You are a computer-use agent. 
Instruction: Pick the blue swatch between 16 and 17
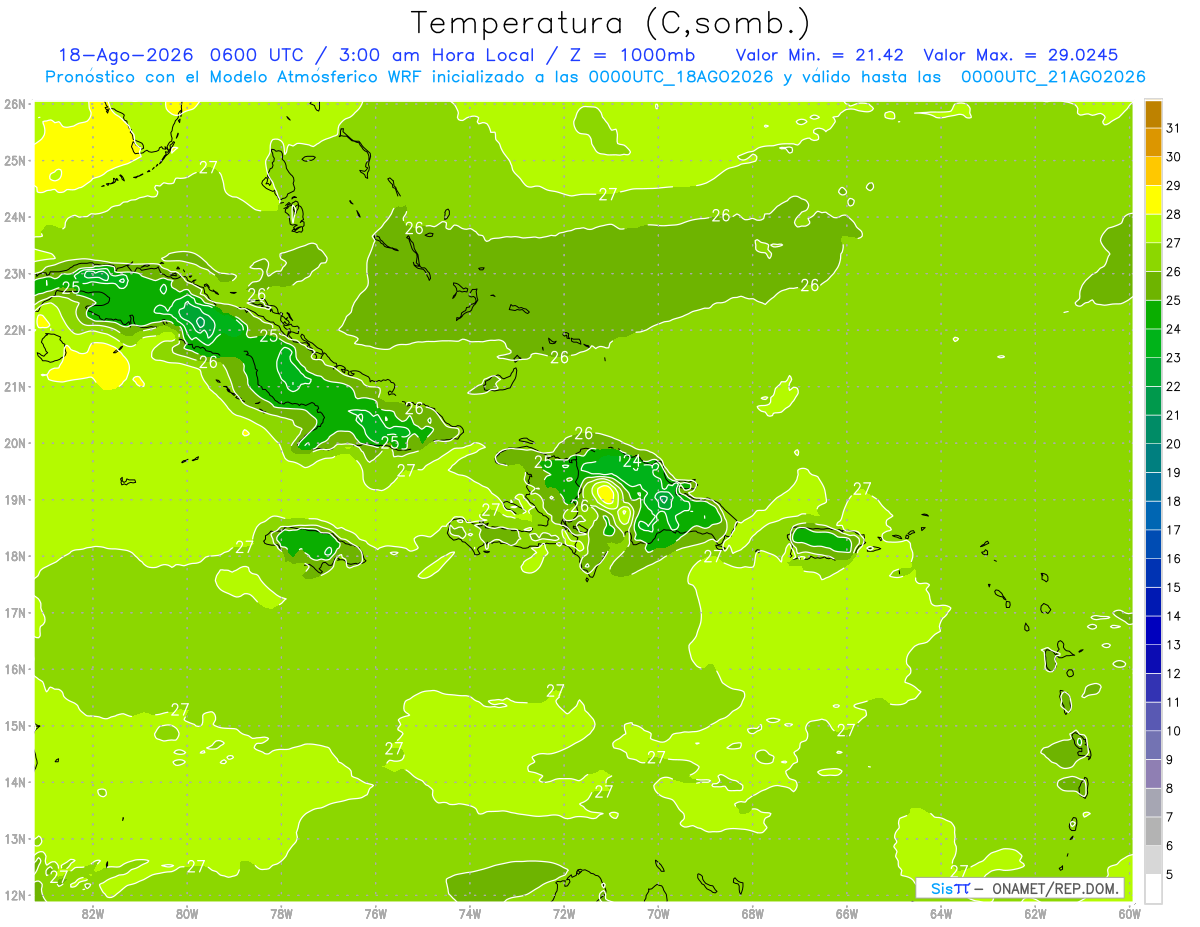1153,544
